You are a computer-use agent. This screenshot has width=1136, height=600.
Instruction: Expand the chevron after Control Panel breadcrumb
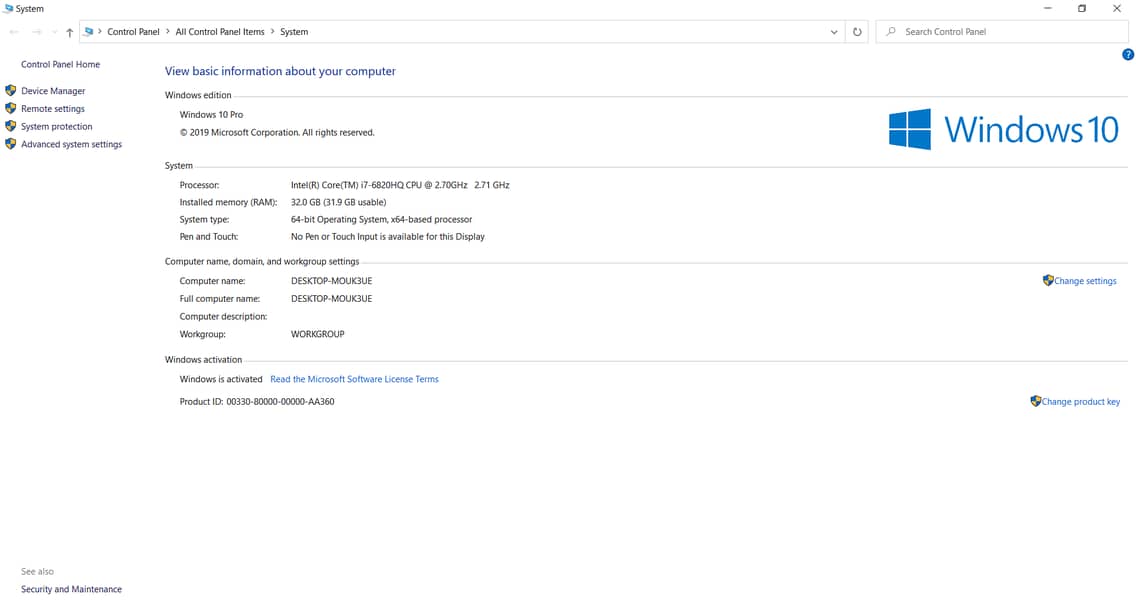[x=167, y=32]
